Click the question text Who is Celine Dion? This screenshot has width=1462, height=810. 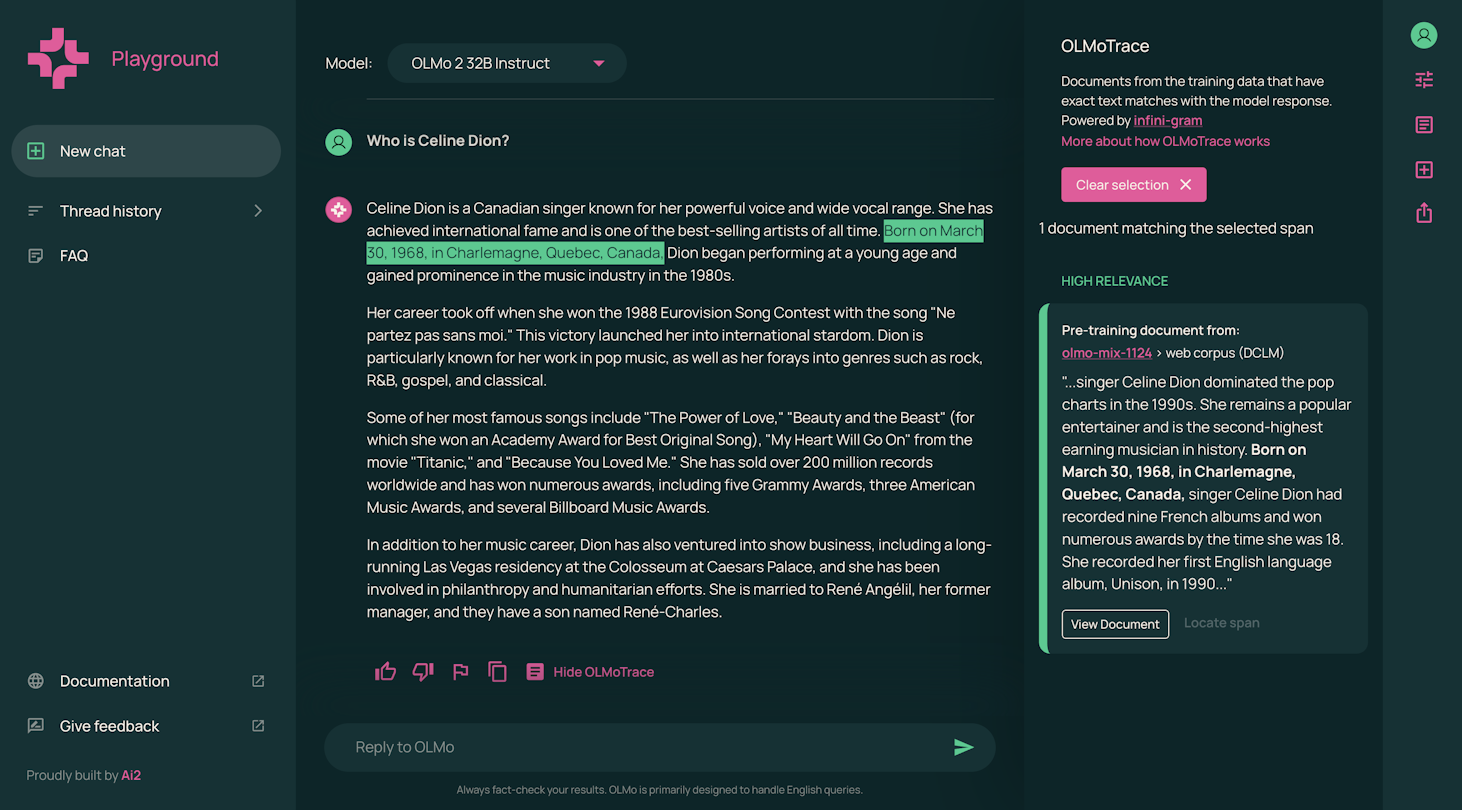(438, 141)
